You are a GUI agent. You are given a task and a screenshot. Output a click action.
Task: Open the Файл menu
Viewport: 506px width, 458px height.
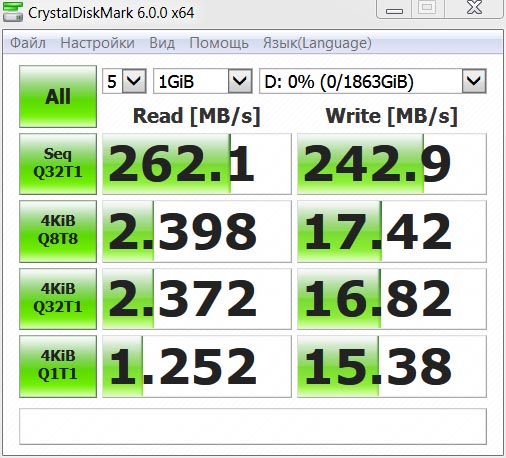(28, 43)
